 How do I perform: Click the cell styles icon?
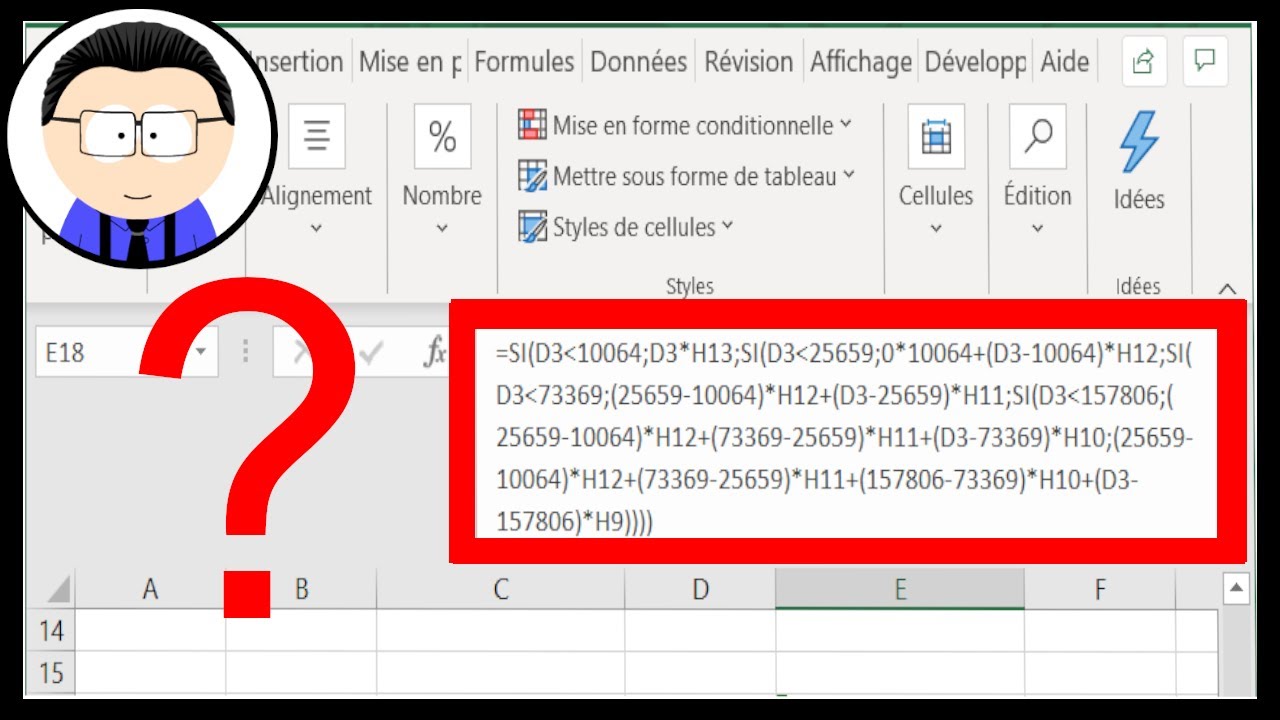click(x=532, y=226)
